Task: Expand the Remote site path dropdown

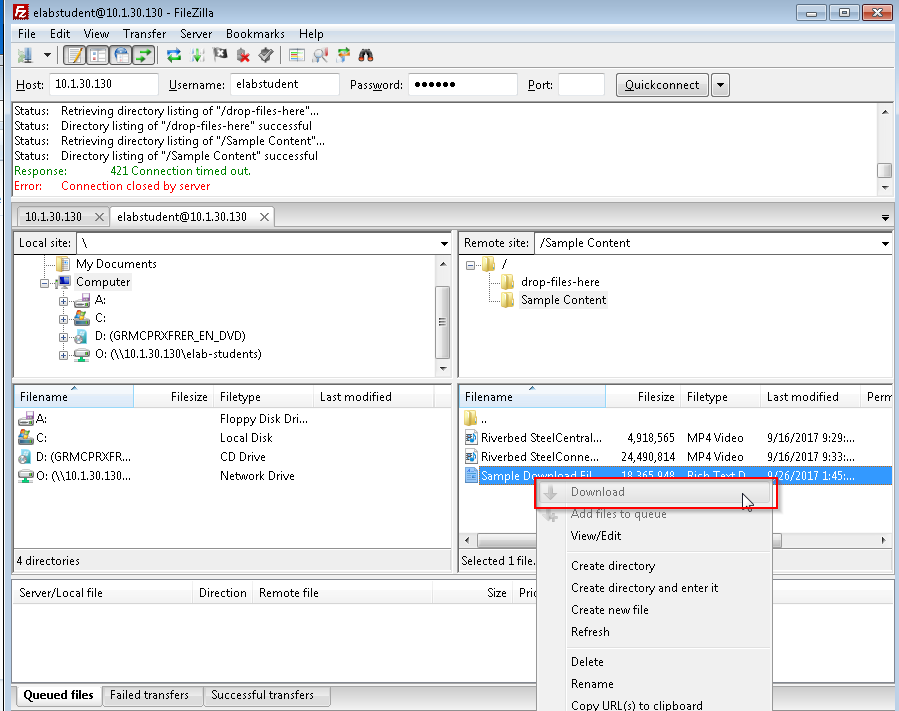Action: coord(885,243)
